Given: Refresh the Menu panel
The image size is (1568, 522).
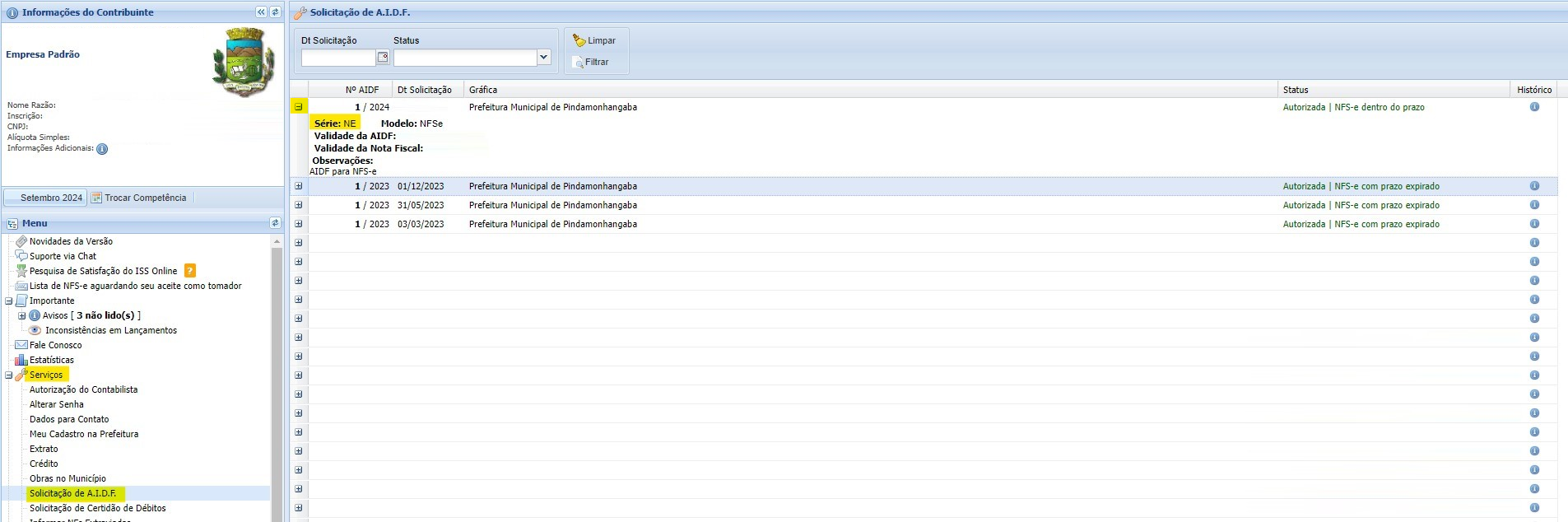Looking at the screenshot, I should 275,223.
